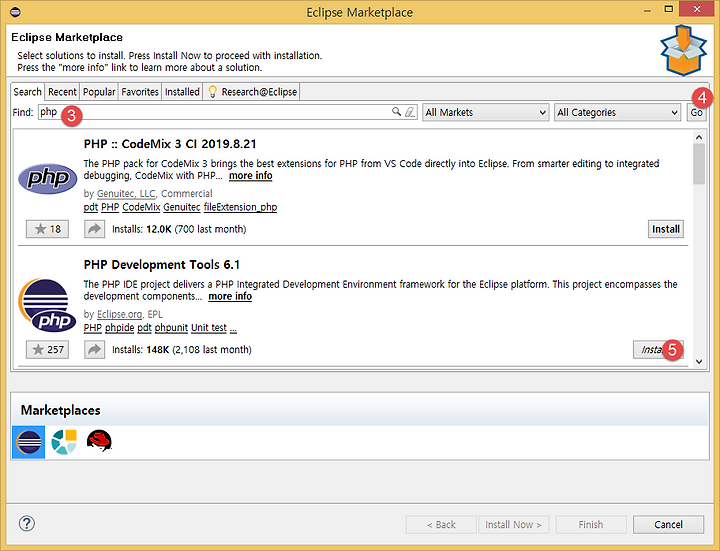Select the Obeo marketplace catalog icon
The image size is (720, 551).
coord(64,442)
